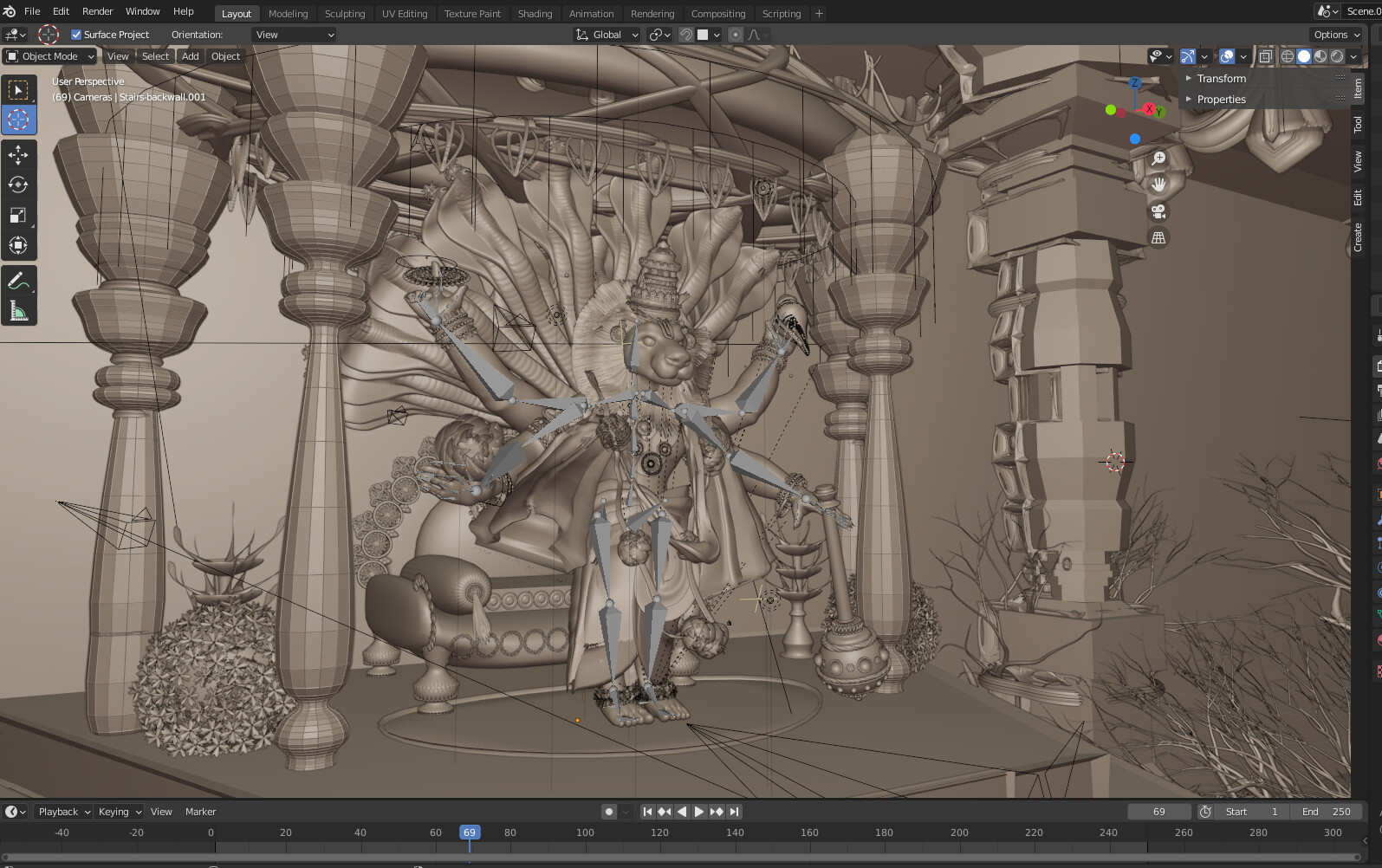Click the current frame field showing 69

[x=1159, y=812]
